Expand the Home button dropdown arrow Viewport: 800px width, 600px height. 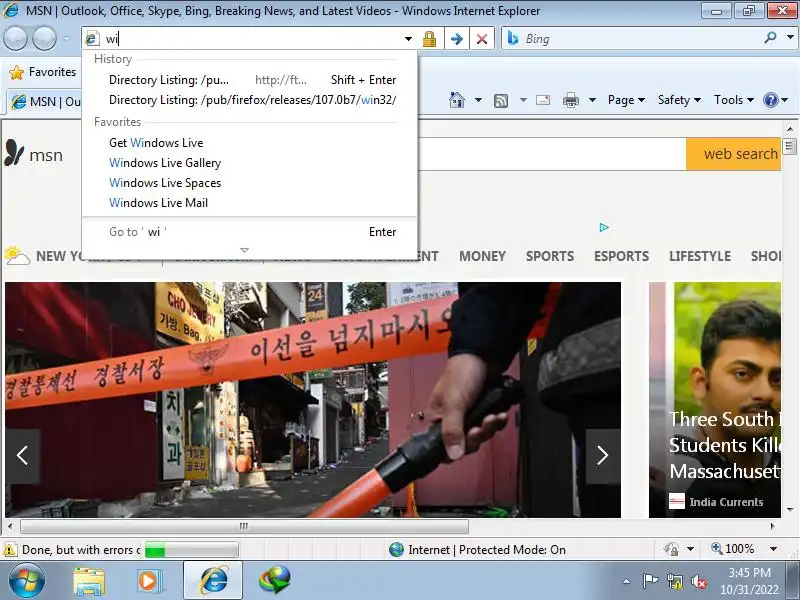(x=478, y=100)
